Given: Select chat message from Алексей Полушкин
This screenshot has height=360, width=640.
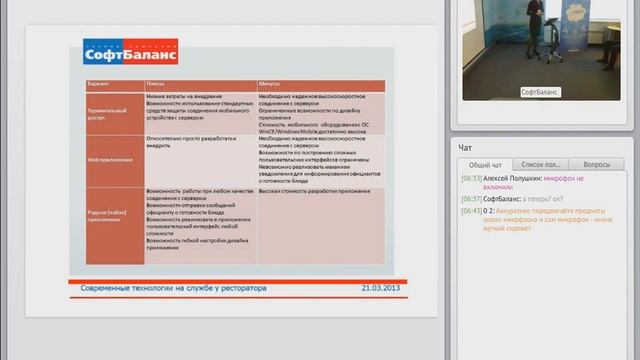Looking at the screenshot, I should pyautogui.click(x=533, y=183).
